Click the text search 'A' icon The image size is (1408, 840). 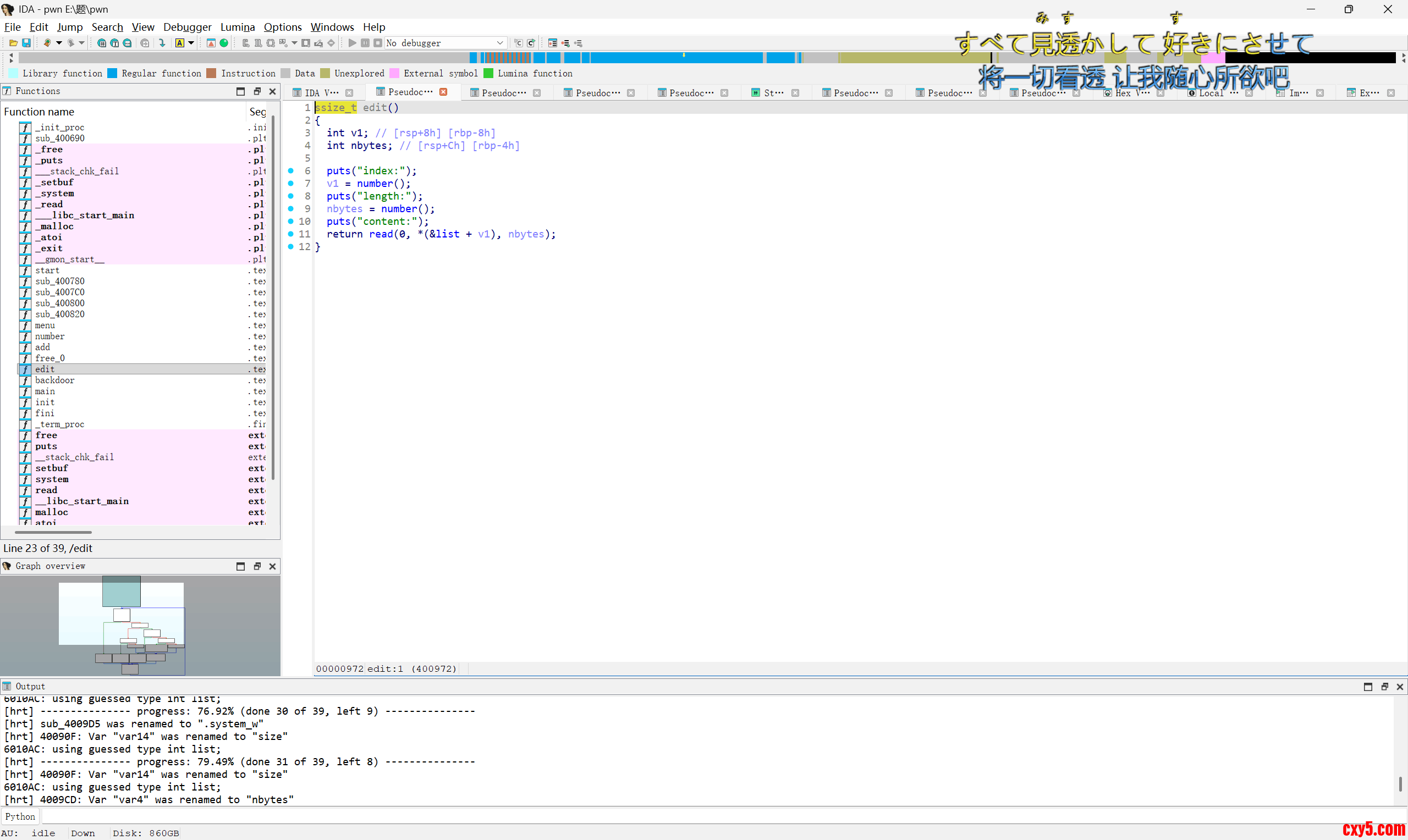point(180,43)
